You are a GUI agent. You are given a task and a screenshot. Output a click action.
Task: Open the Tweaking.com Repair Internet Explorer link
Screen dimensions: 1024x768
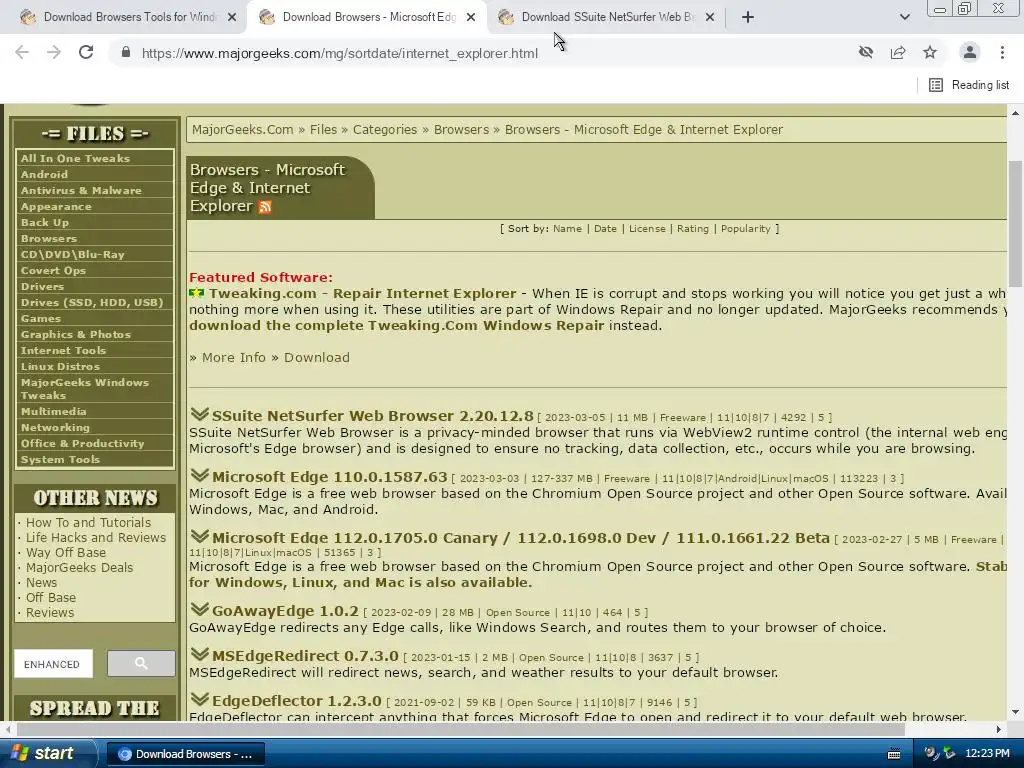(362, 293)
